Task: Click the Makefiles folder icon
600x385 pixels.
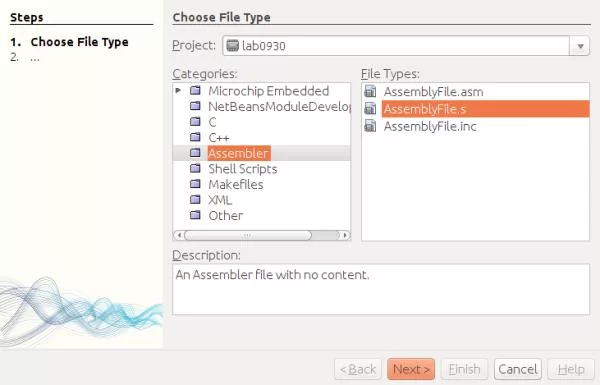Action: pos(196,184)
